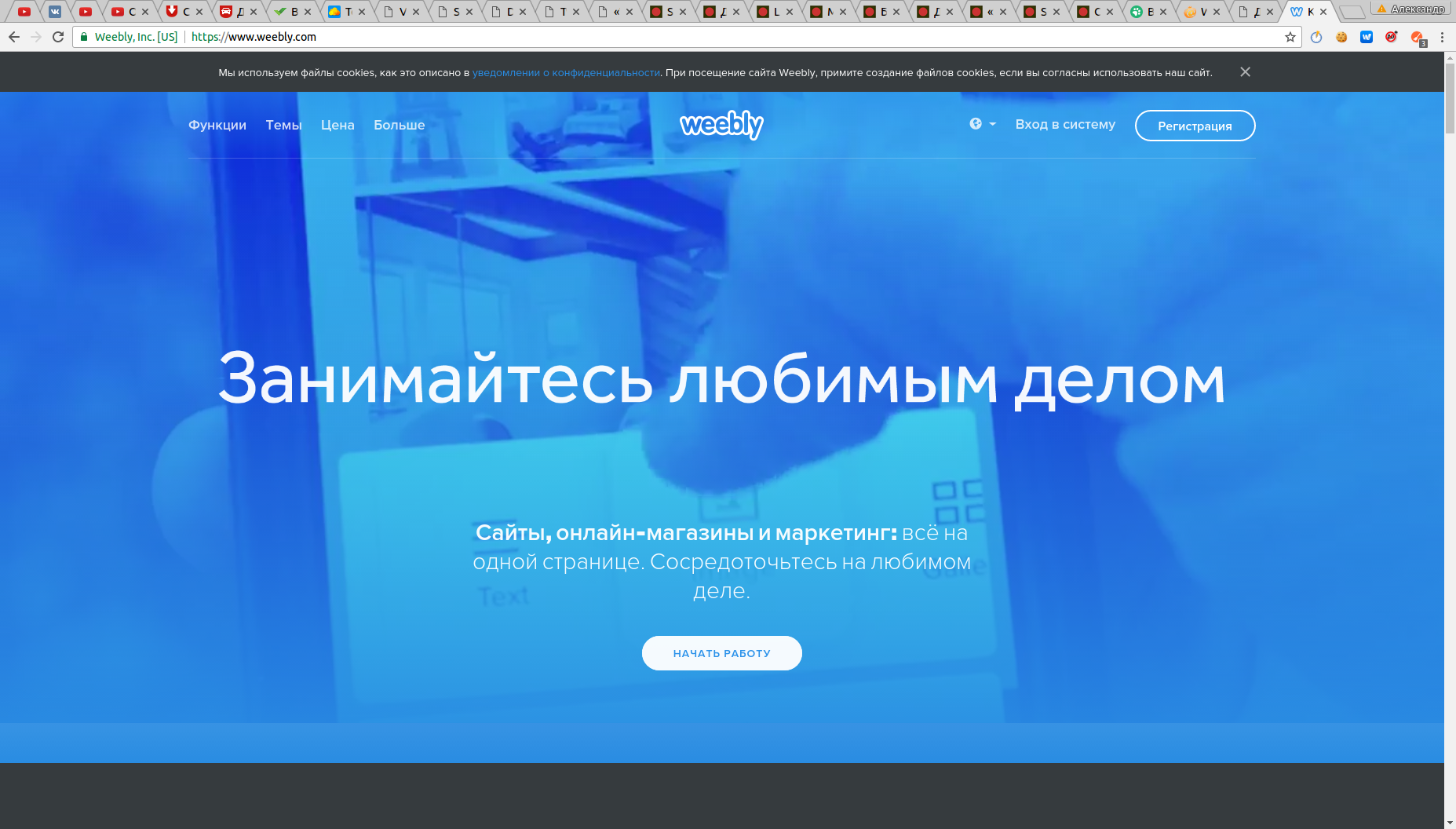1456x829 pixels.
Task: Open the уведомлении о конфиденциальности link
Action: pyautogui.click(x=566, y=72)
